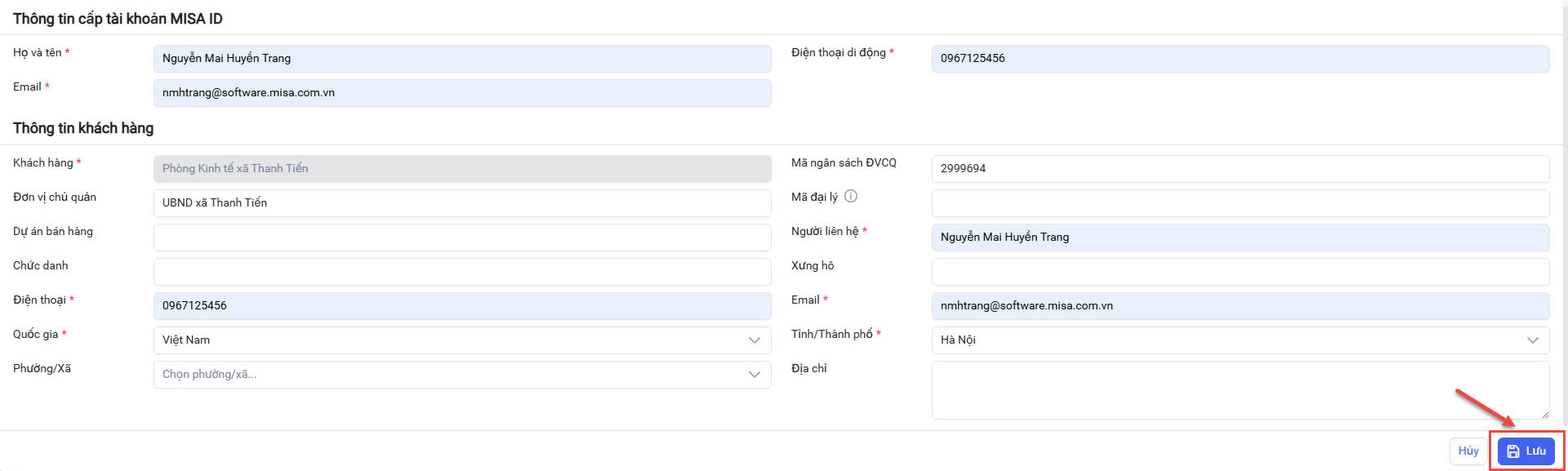Click the empty Mã đại lý field
This screenshot has width=1568, height=471.
pyautogui.click(x=1240, y=203)
